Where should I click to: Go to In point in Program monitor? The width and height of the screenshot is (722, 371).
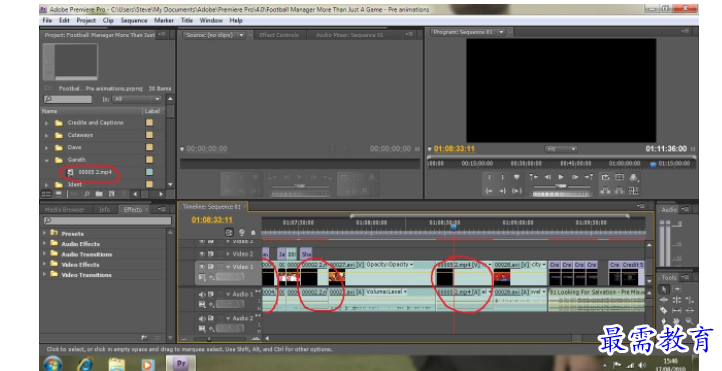coord(489,191)
